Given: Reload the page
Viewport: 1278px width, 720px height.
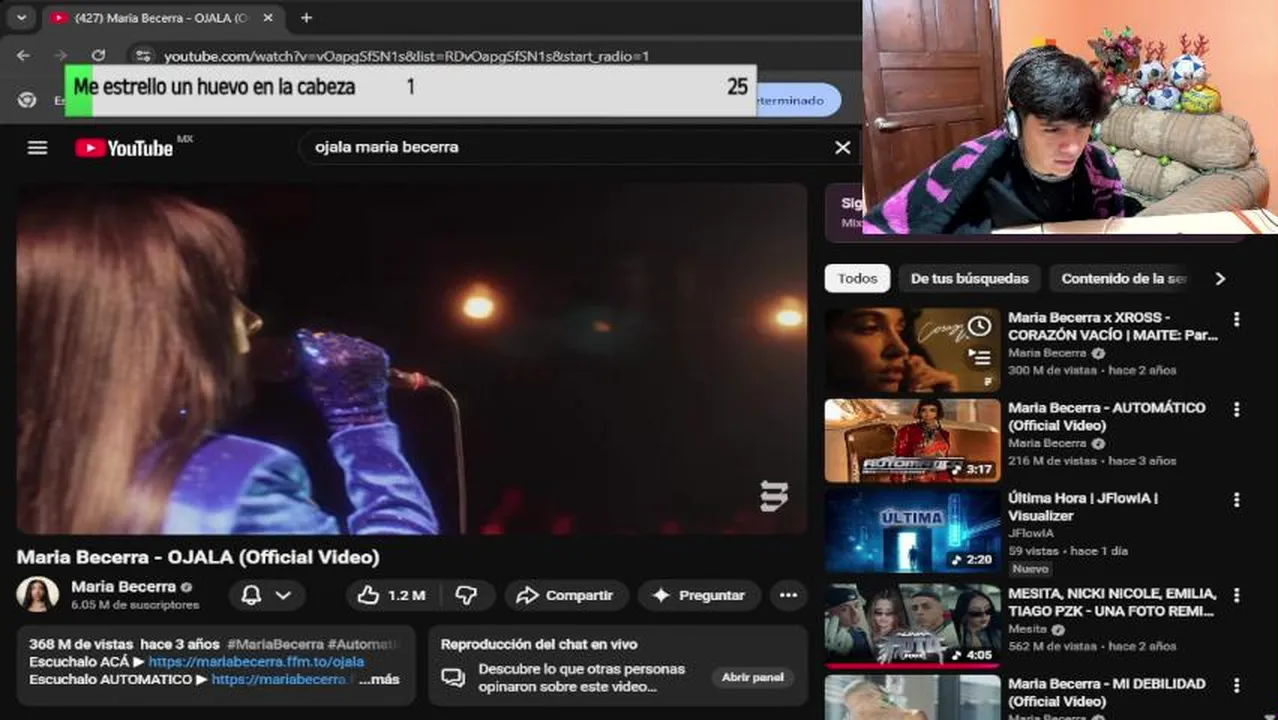Looking at the screenshot, I should (x=98, y=56).
